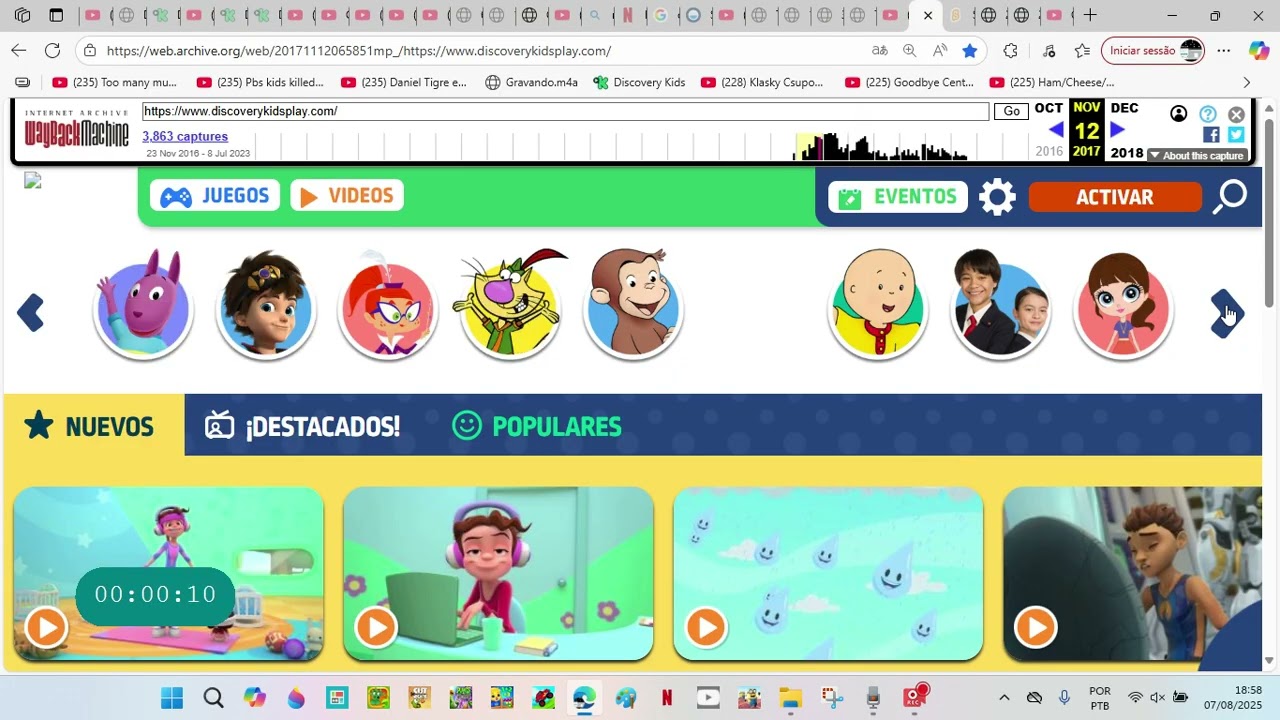Image resolution: width=1280 pixels, height=720 pixels.
Task: Close the active browser tab
Action: (927, 15)
